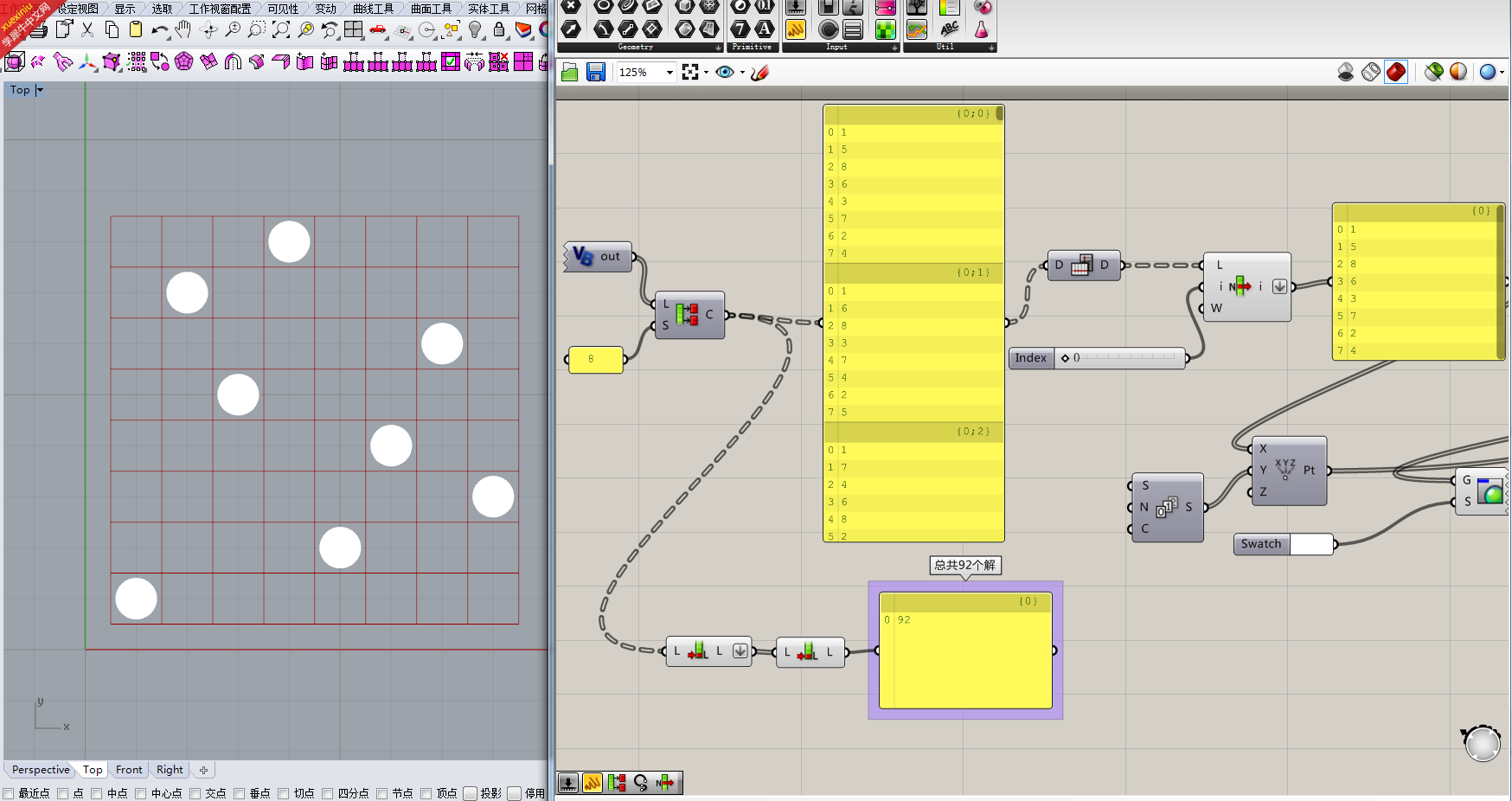
Task: Click the pink flask icon in Util panel
Action: tap(982, 29)
